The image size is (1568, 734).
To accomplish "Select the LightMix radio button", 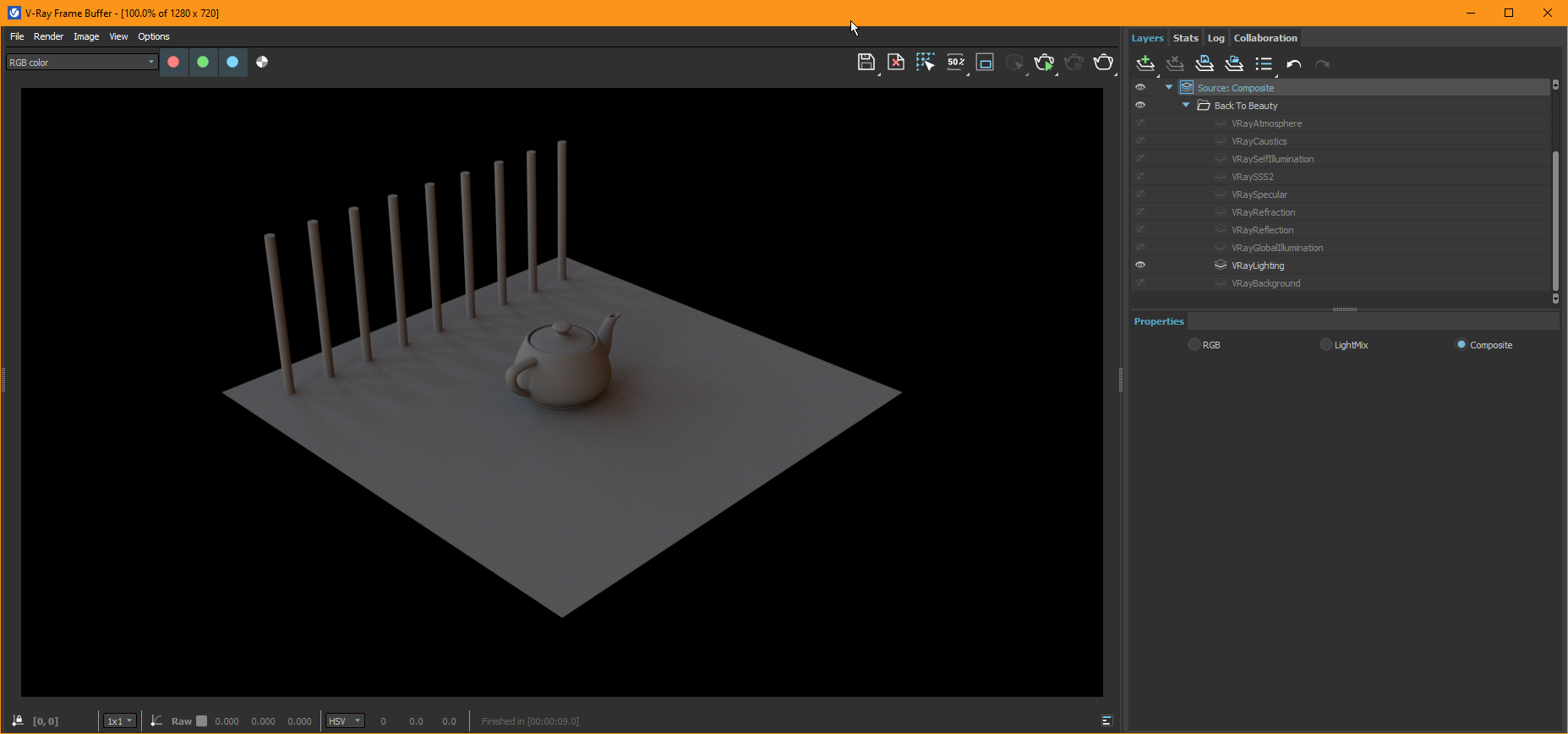I will coord(1325,344).
